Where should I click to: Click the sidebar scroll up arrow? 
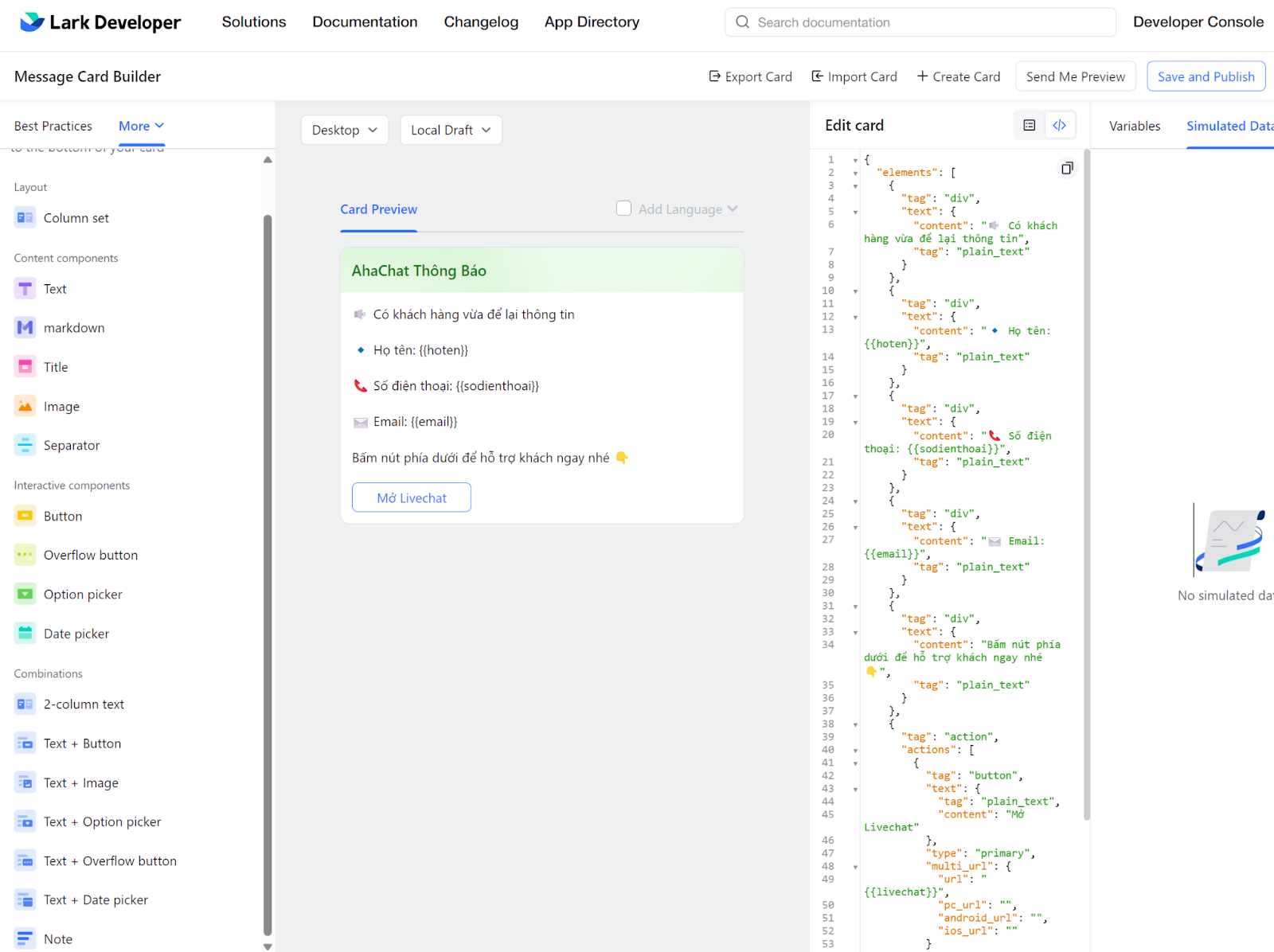tap(268, 160)
